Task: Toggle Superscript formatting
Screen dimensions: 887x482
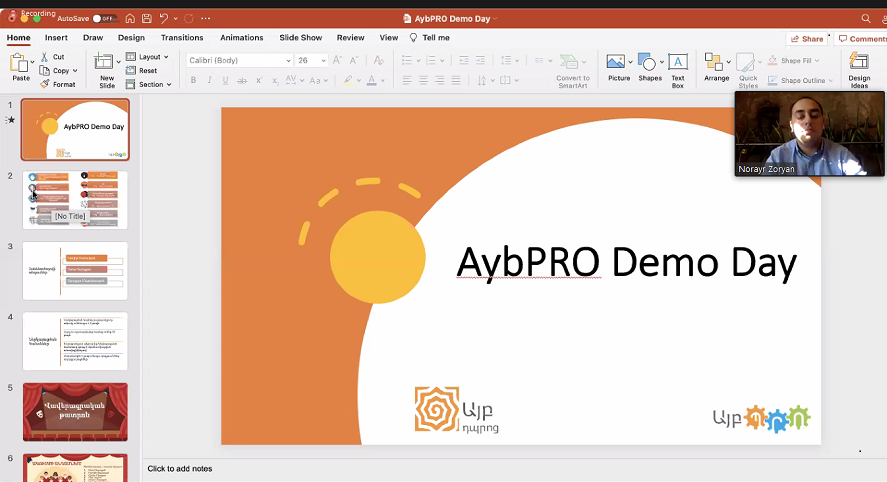Action: (x=259, y=80)
